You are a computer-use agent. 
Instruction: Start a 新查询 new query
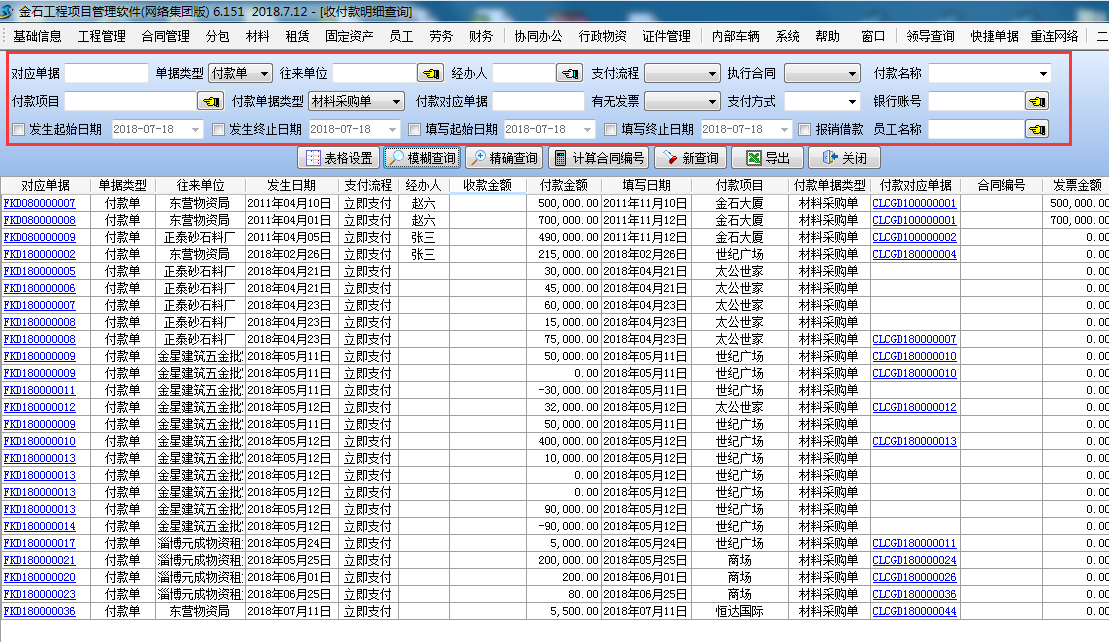(x=690, y=158)
